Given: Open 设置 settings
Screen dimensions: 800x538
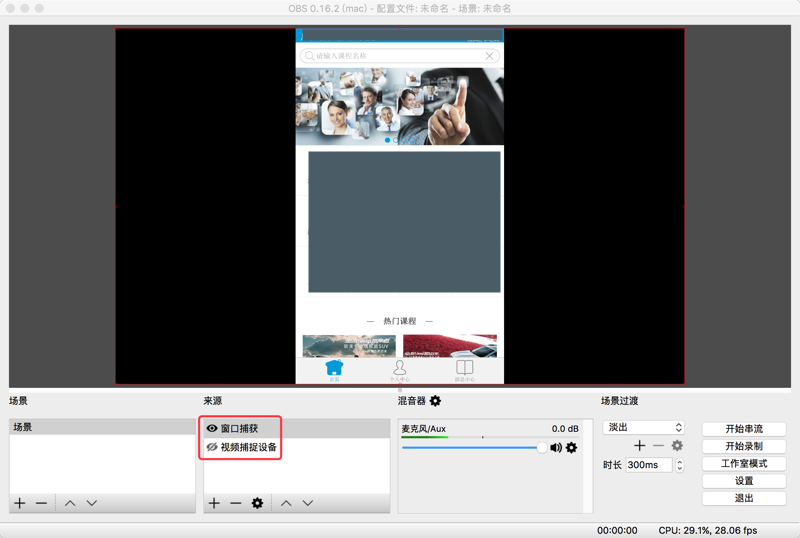Looking at the screenshot, I should 744,481.
